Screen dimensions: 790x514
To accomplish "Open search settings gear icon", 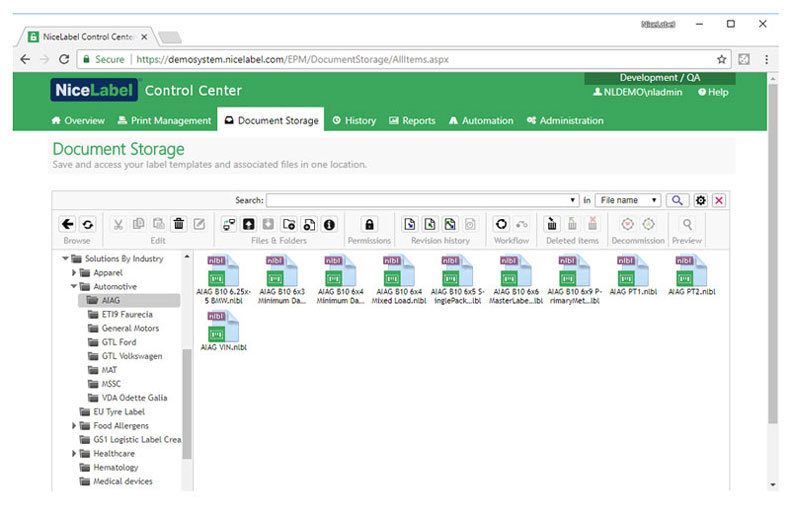I will 700,201.
